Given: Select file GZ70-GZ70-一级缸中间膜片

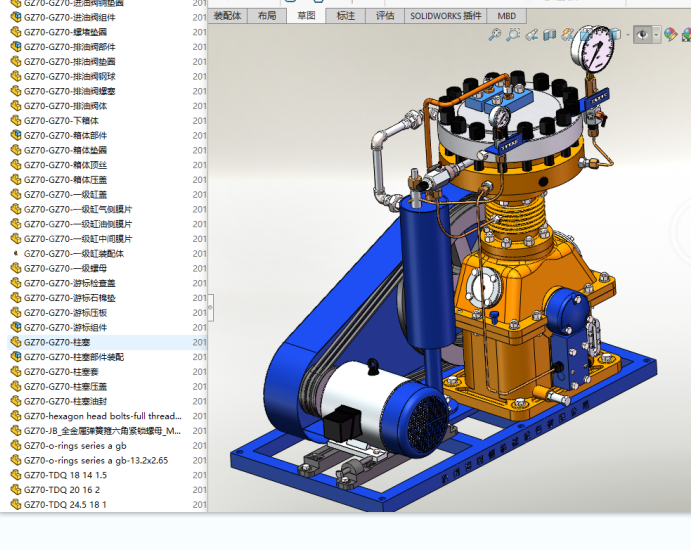Looking at the screenshot, I should 78,239.
